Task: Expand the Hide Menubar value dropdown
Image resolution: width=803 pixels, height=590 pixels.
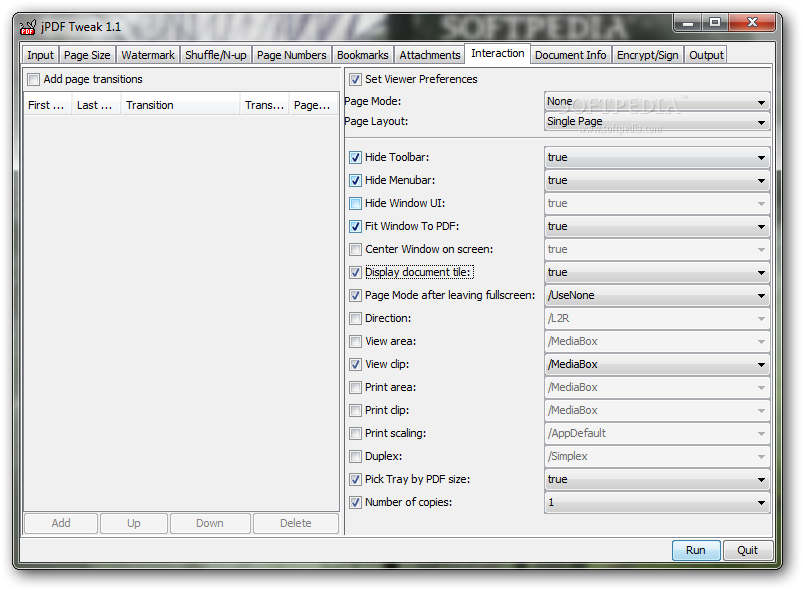Action: tap(657, 180)
